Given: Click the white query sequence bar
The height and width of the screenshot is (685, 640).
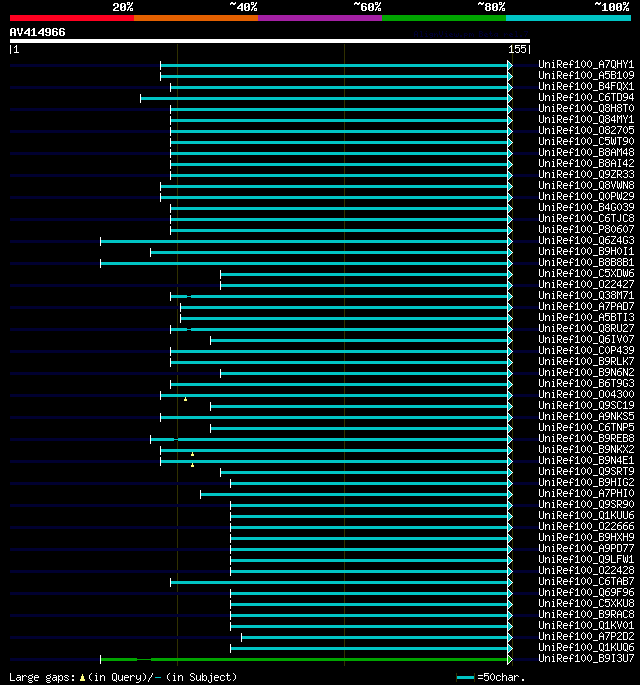Looking at the screenshot, I should [x=270, y=41].
